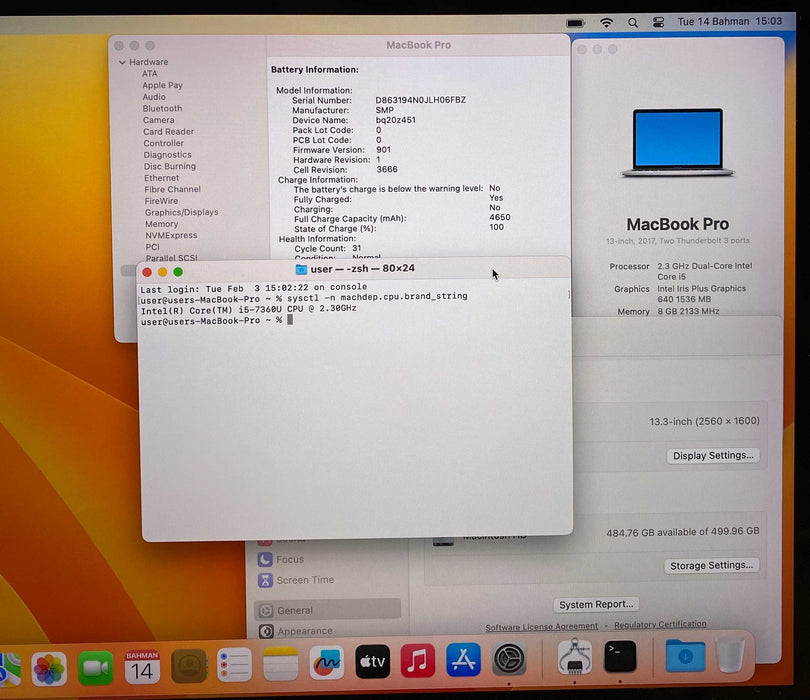This screenshot has width=810, height=700.
Task: Click the Storage Settings button
Action: tap(711, 566)
